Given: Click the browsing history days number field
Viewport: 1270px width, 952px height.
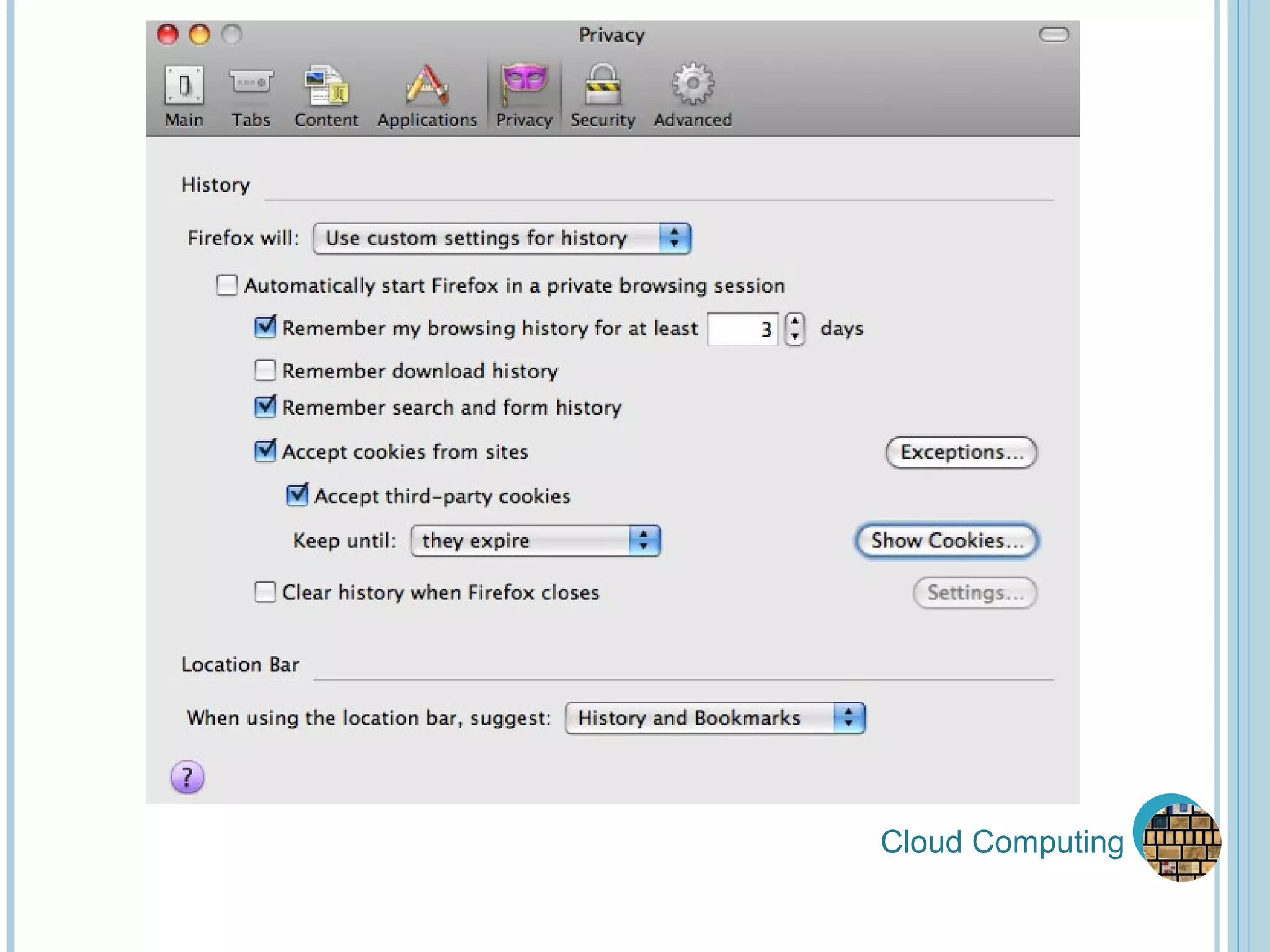Looking at the screenshot, I should pos(742,329).
